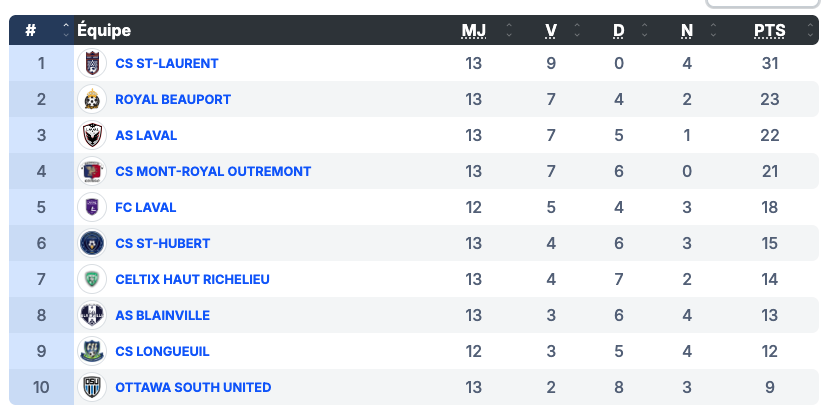The width and height of the screenshot is (829, 420).
Task: Click the CS St-Hubert team logo
Action: pos(92,243)
